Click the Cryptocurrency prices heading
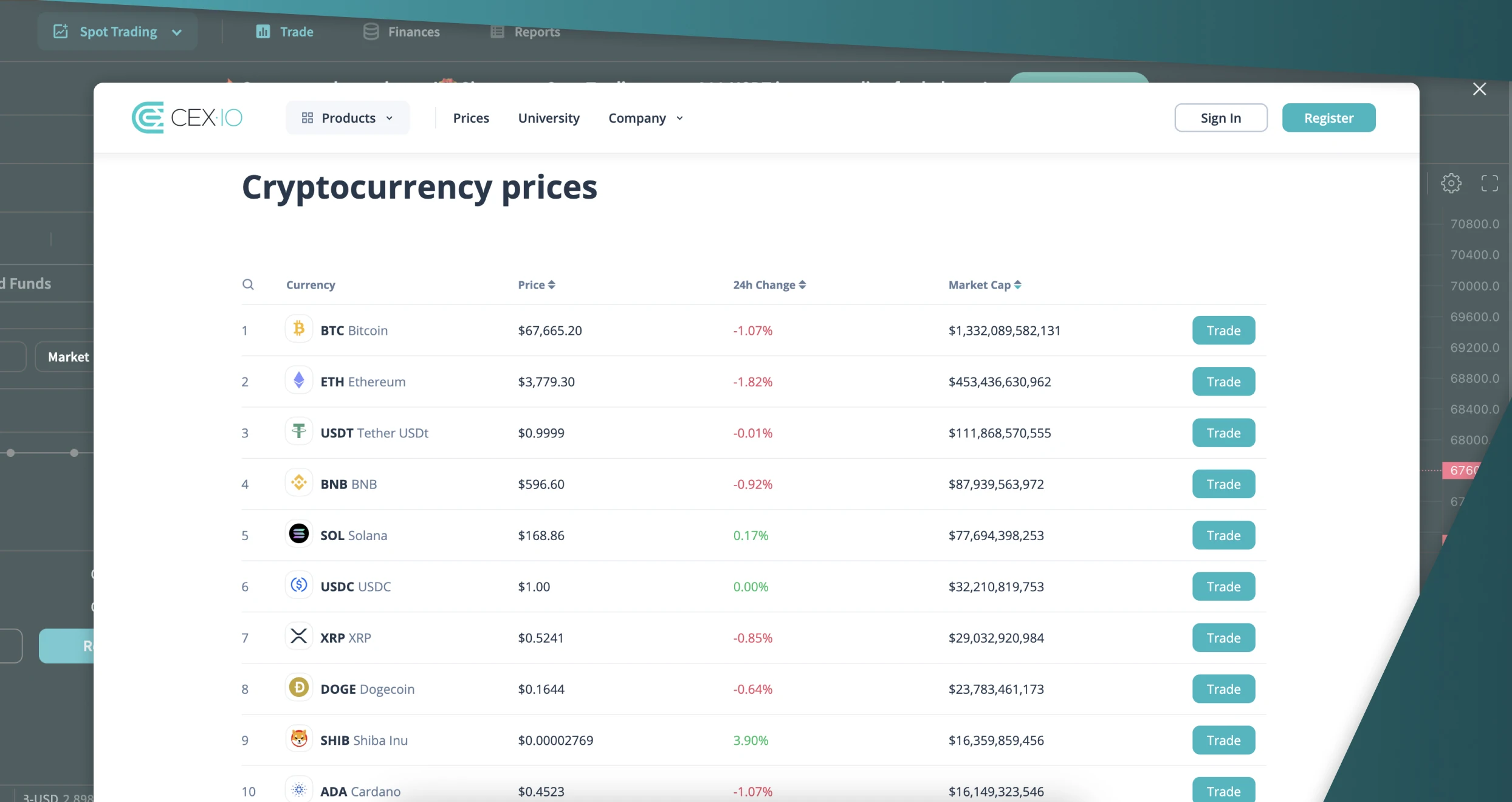This screenshot has width=1512, height=802. coord(419,187)
